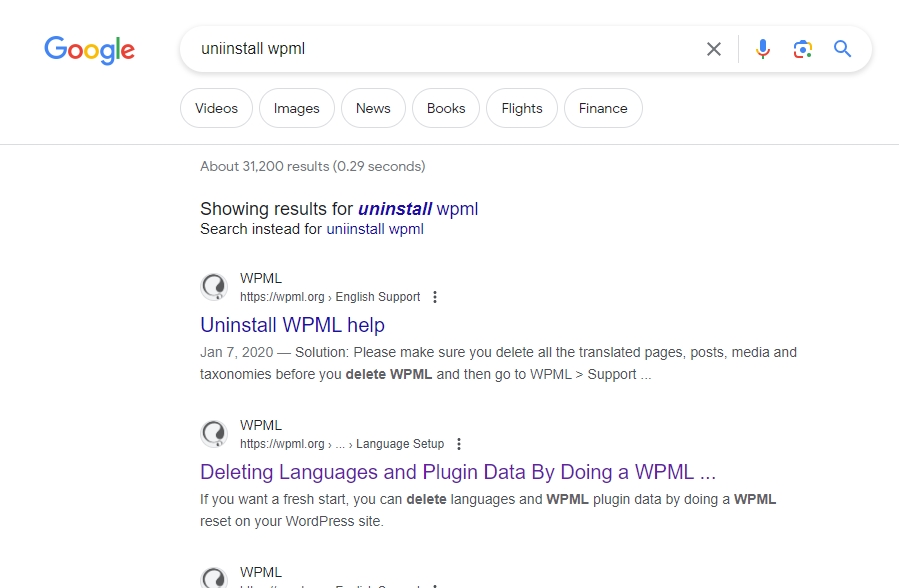Screen dimensions: 899x588
Task: Open options menu for Uninstall WPML help result
Action: coord(435,297)
